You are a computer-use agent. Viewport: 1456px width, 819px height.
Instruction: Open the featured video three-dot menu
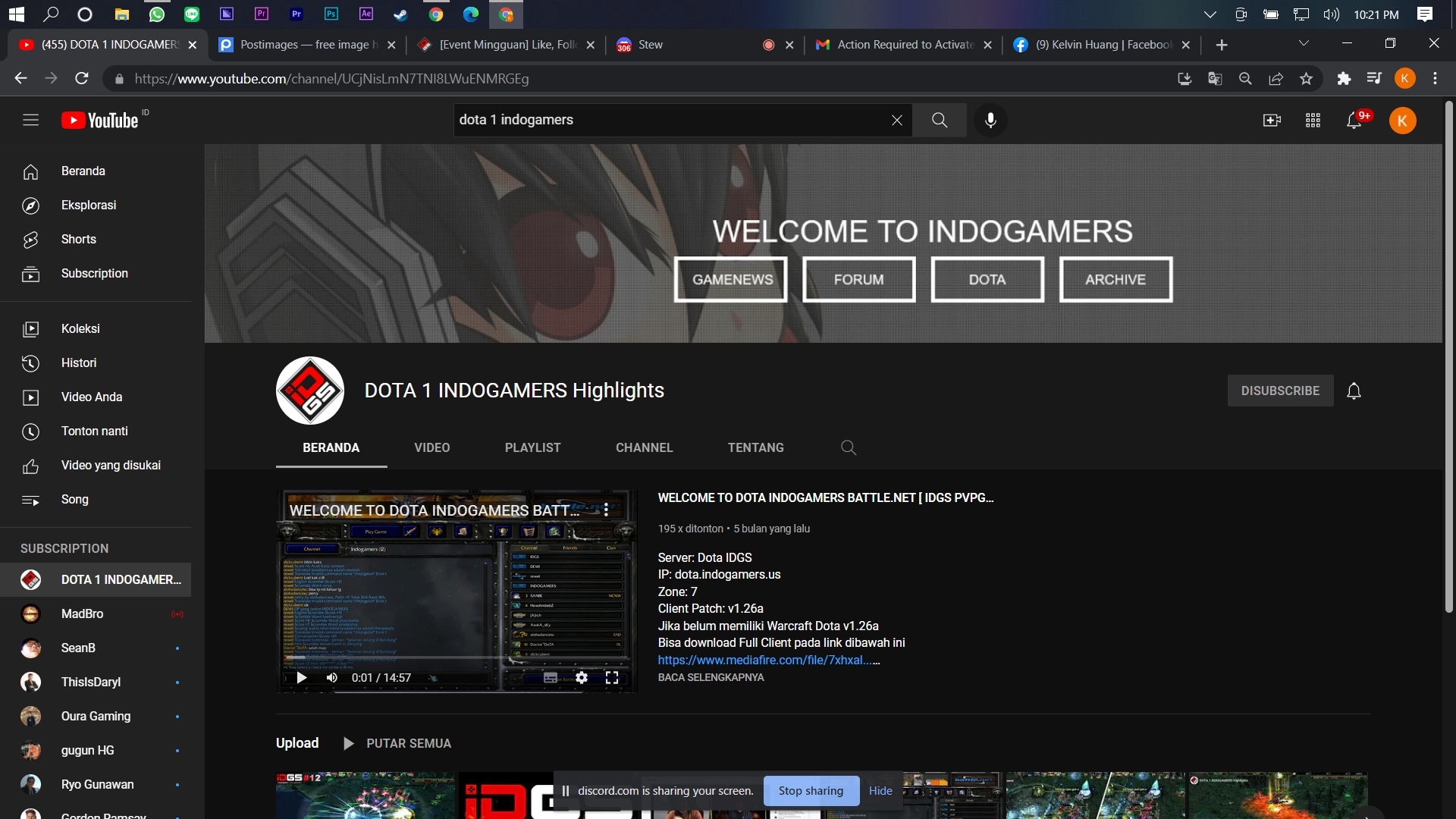coord(607,510)
